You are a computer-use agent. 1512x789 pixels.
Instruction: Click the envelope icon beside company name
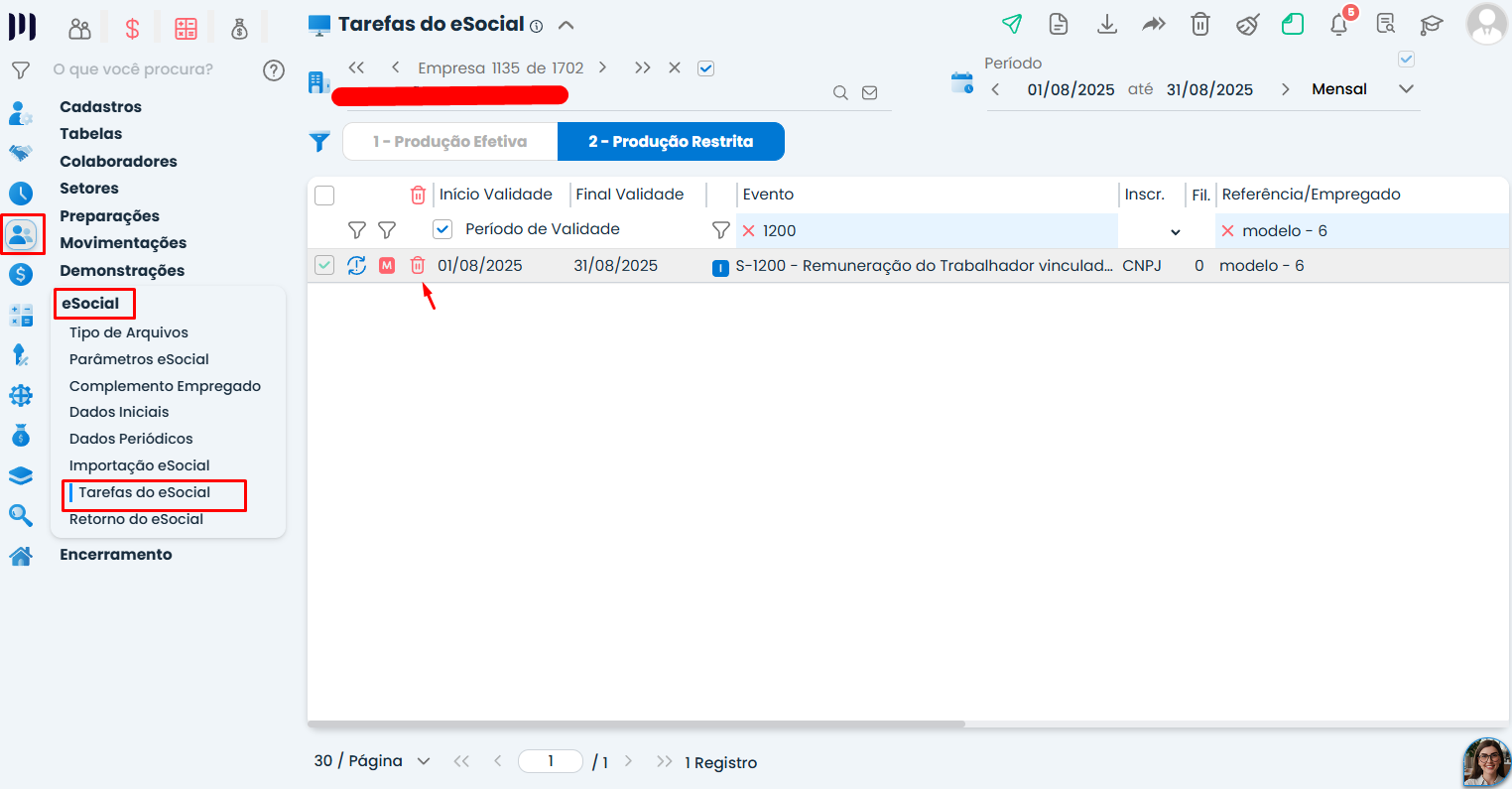(869, 92)
